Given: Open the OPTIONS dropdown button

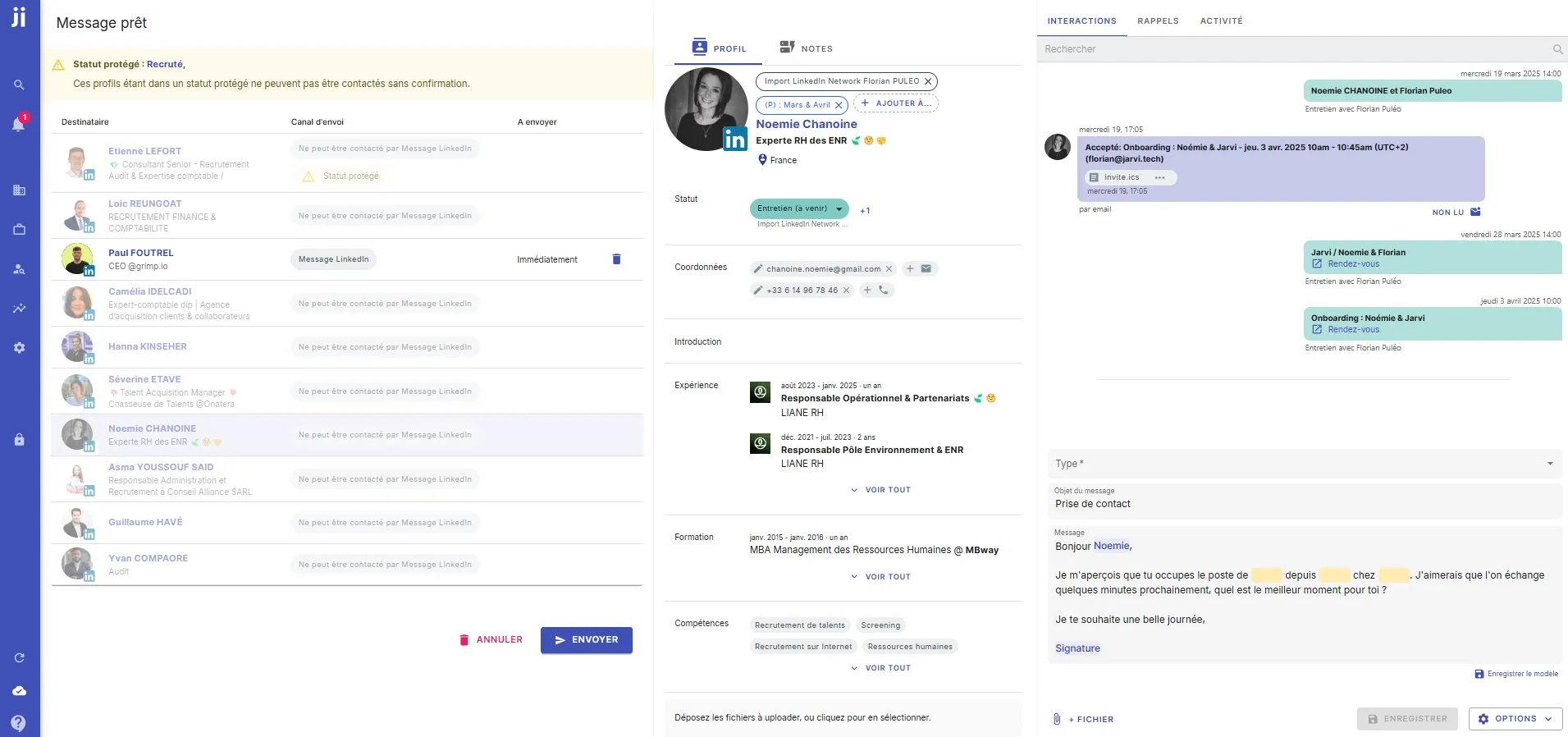Looking at the screenshot, I should (x=1515, y=719).
